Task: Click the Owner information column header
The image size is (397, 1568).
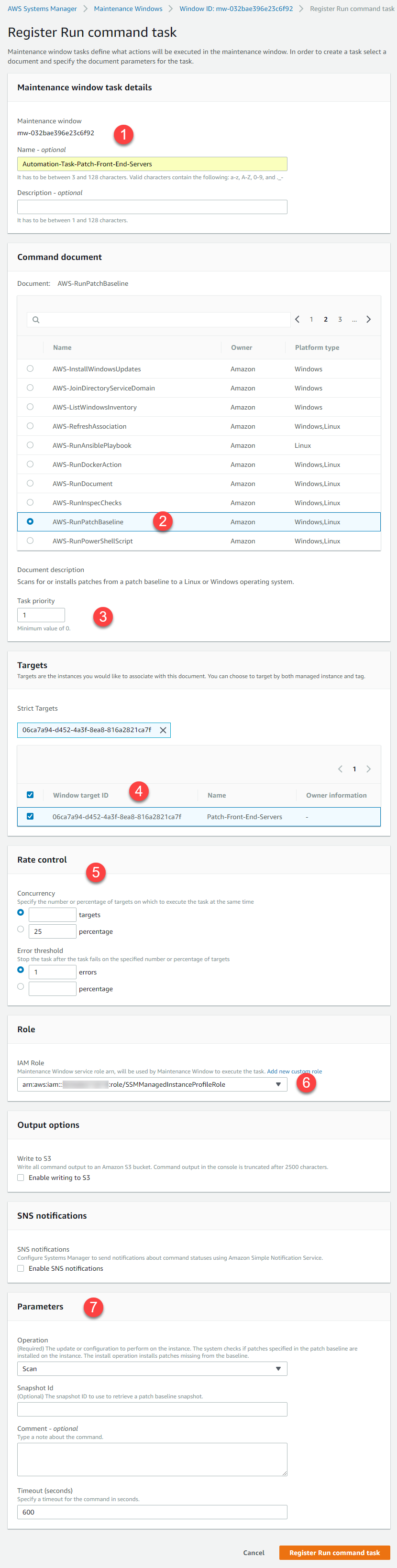Action: tap(336, 795)
